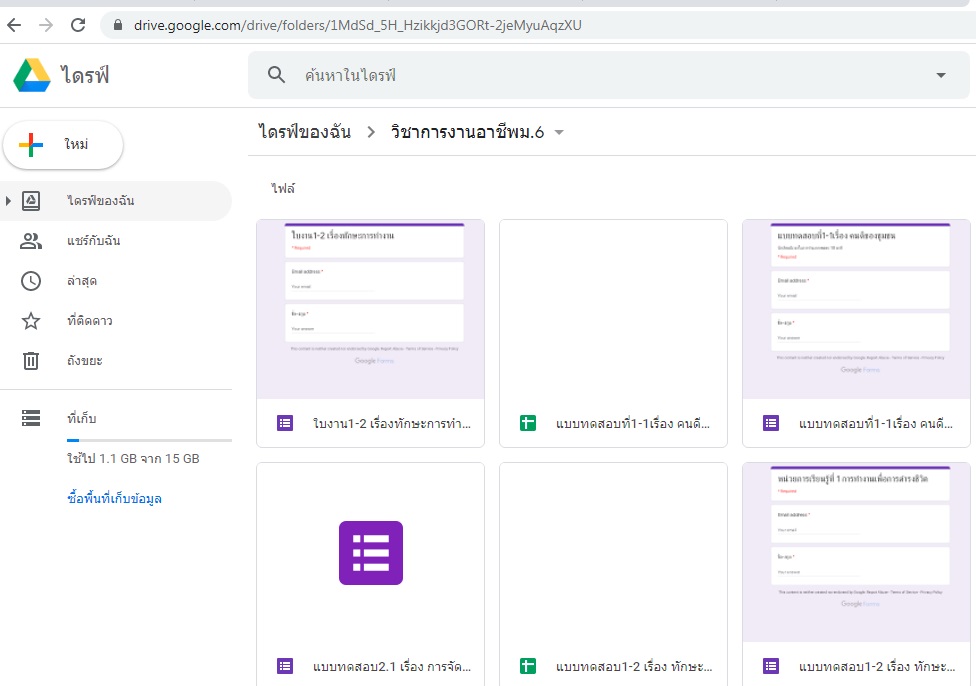Viewport: 976px width, 686px height.
Task: Open แชร์กับฉัน in the sidebar
Action: point(94,241)
